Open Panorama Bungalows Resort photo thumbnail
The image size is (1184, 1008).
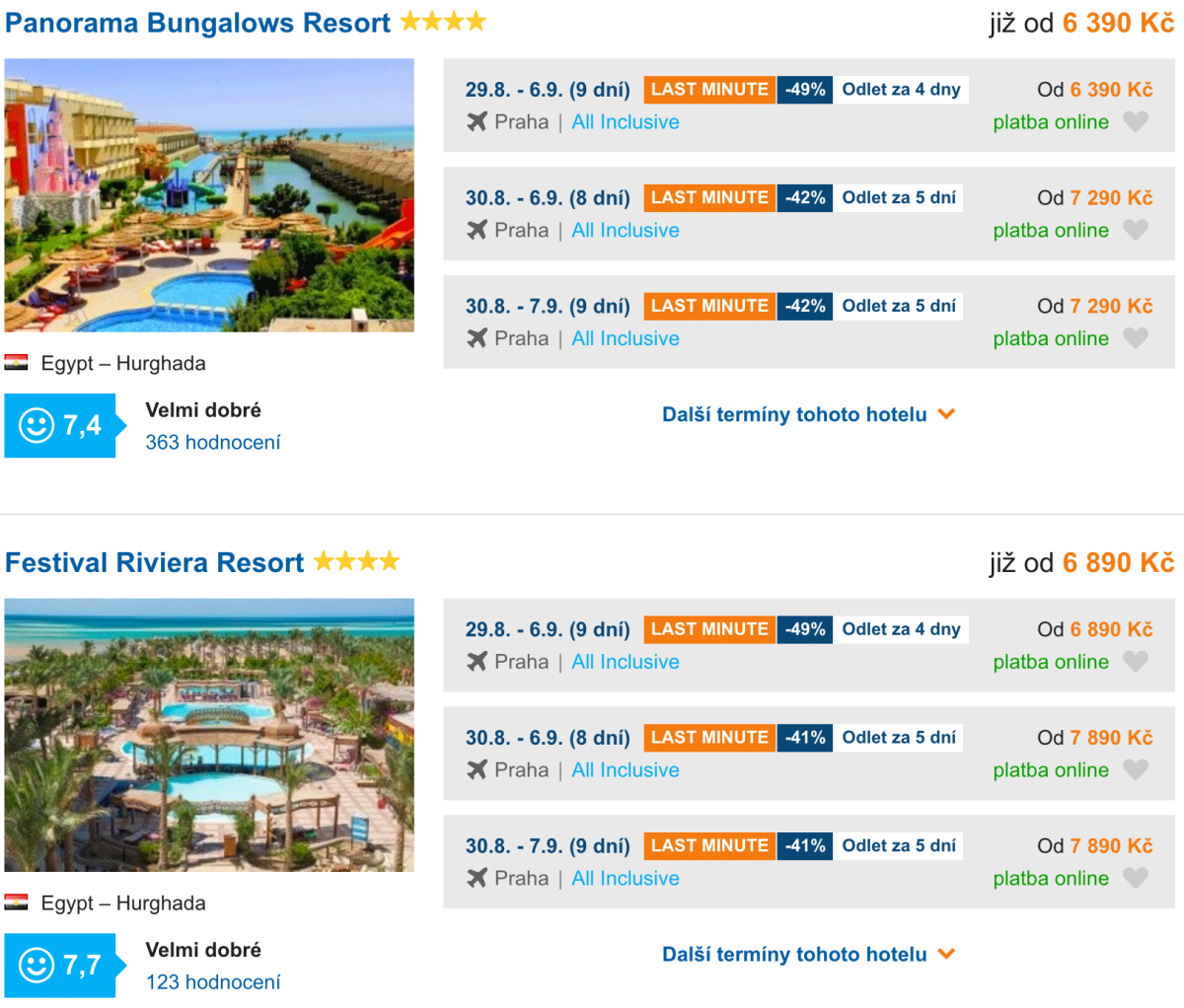(209, 195)
